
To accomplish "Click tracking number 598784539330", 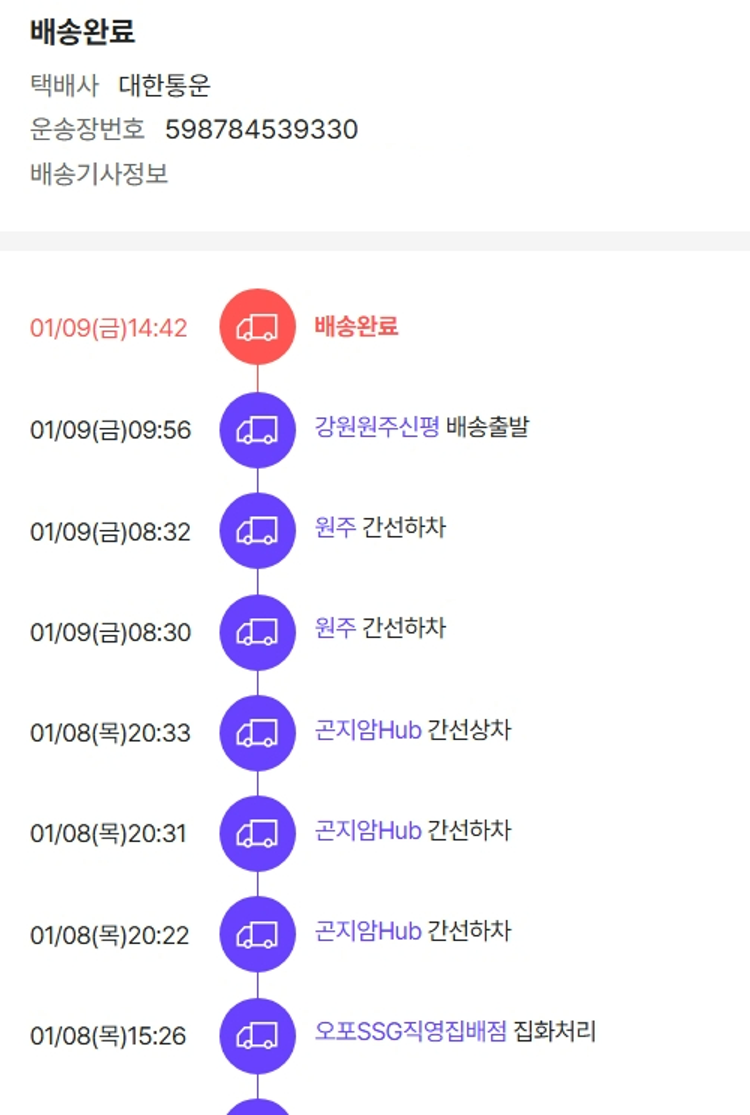I will point(261,130).
